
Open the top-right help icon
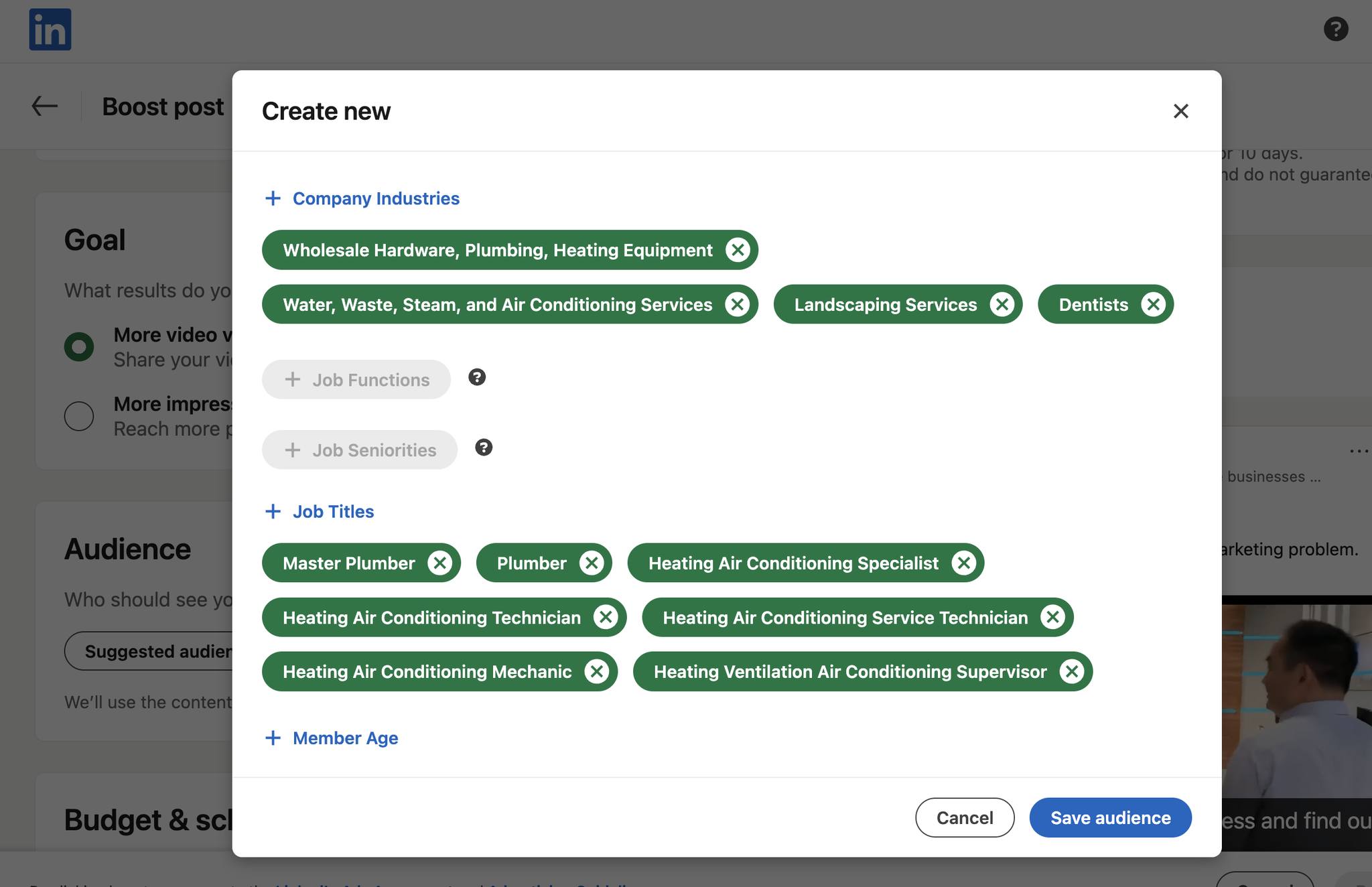[1335, 29]
